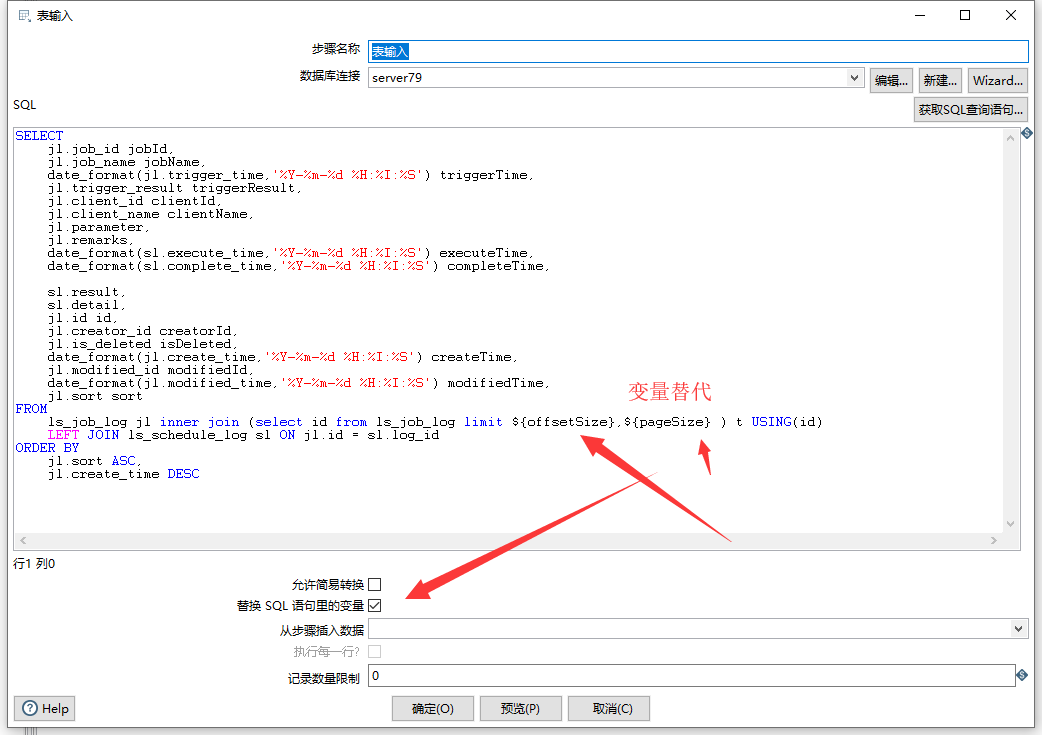The height and width of the screenshot is (735, 1042).
Task: Click the 新建 button to create a connection
Action: tap(939, 80)
